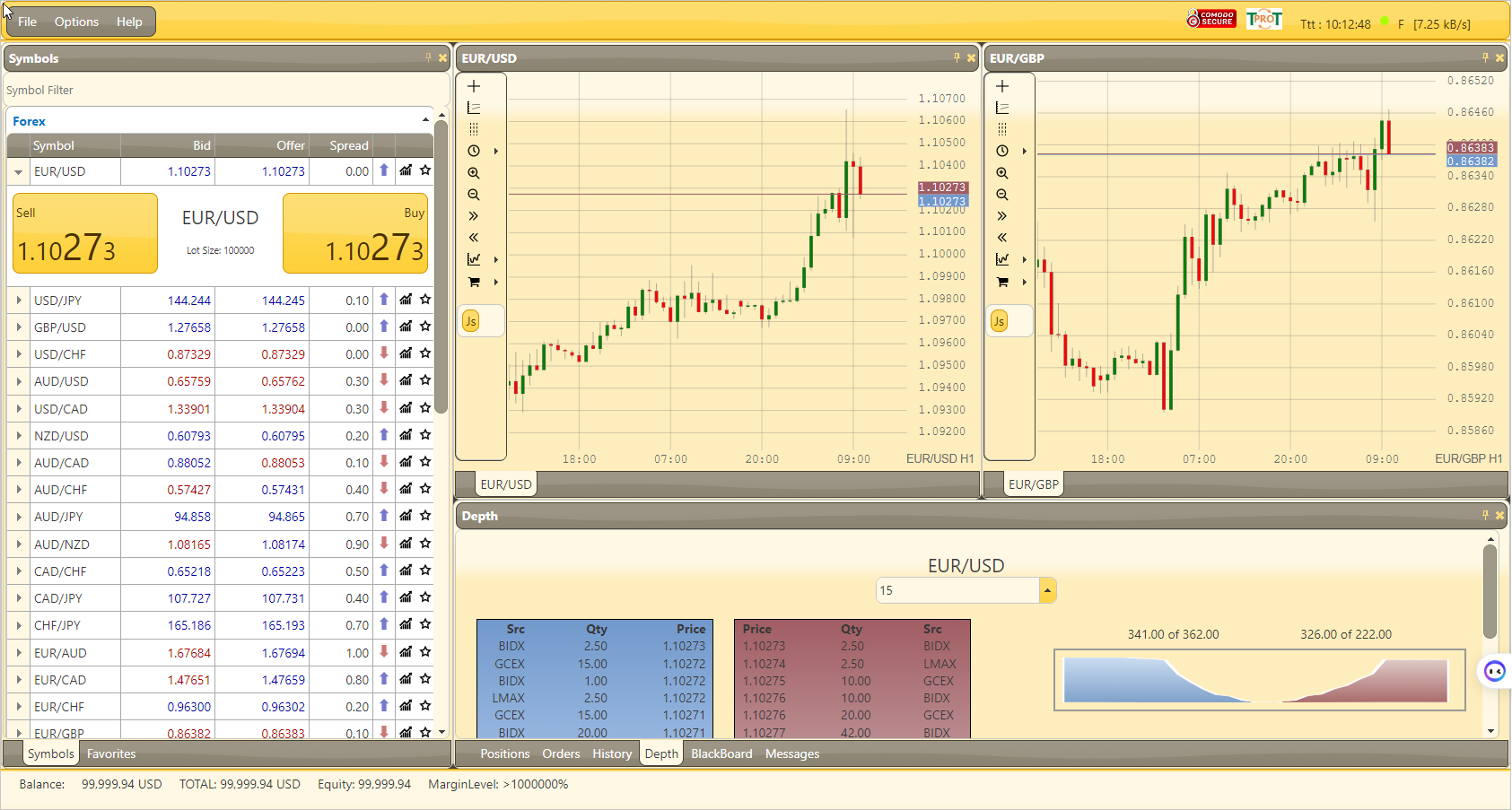Toggle favorite star for USD/JPY
This screenshot has height=810, width=1512.
(x=425, y=300)
